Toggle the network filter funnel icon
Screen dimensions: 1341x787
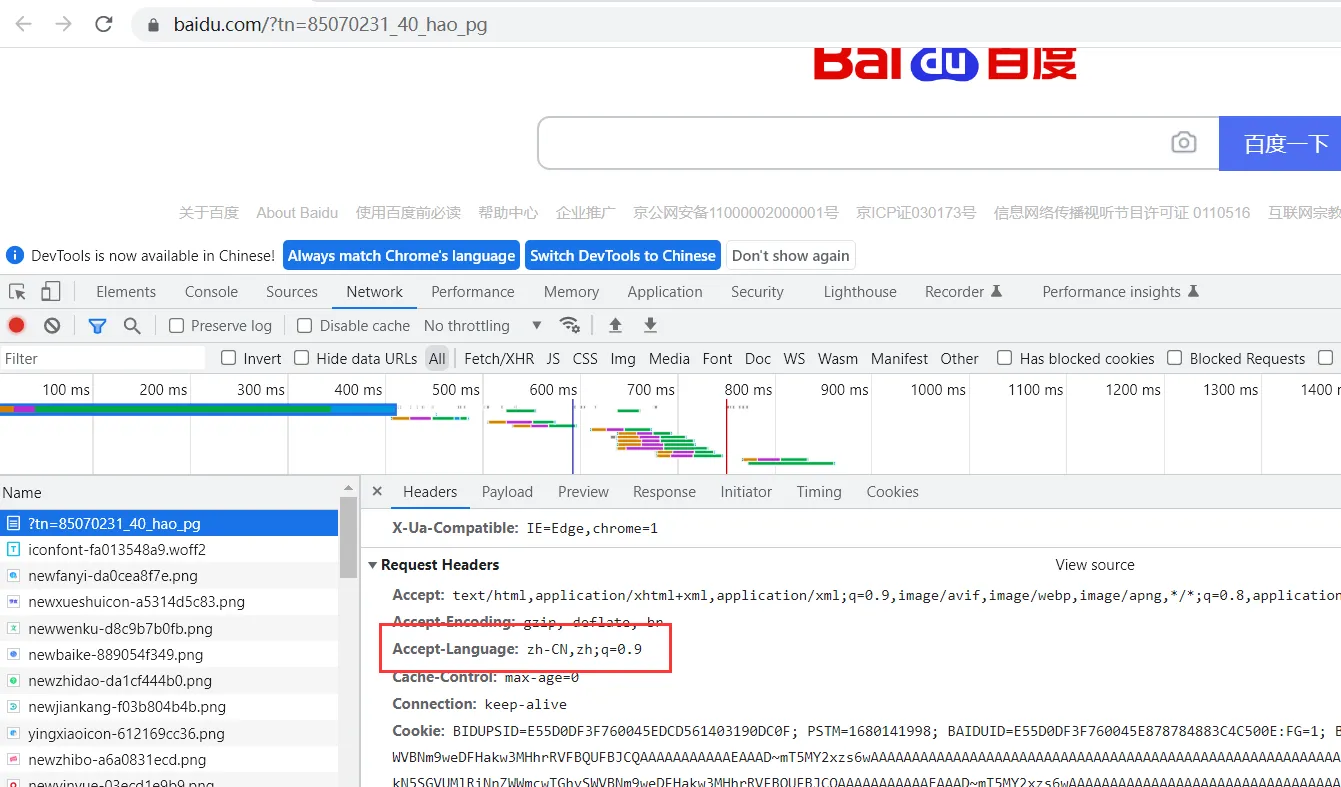97,325
